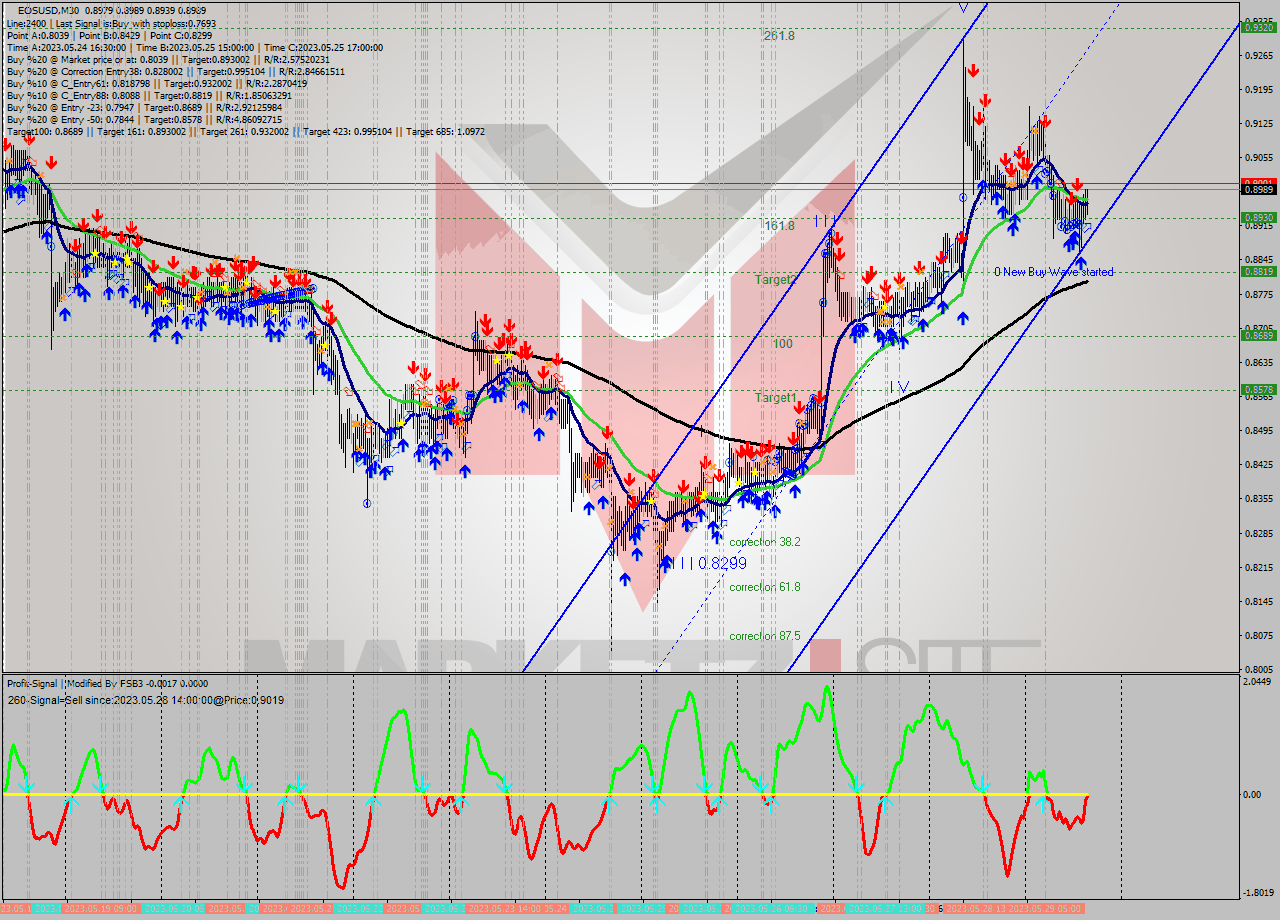Click the 0.8215 price axis value
Viewport: 1280px width, 920px height.
(x=1258, y=567)
